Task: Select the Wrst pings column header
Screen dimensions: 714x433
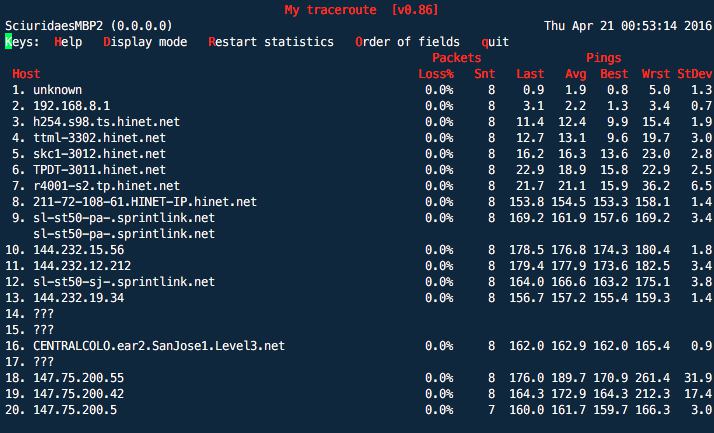Action: tap(656, 74)
